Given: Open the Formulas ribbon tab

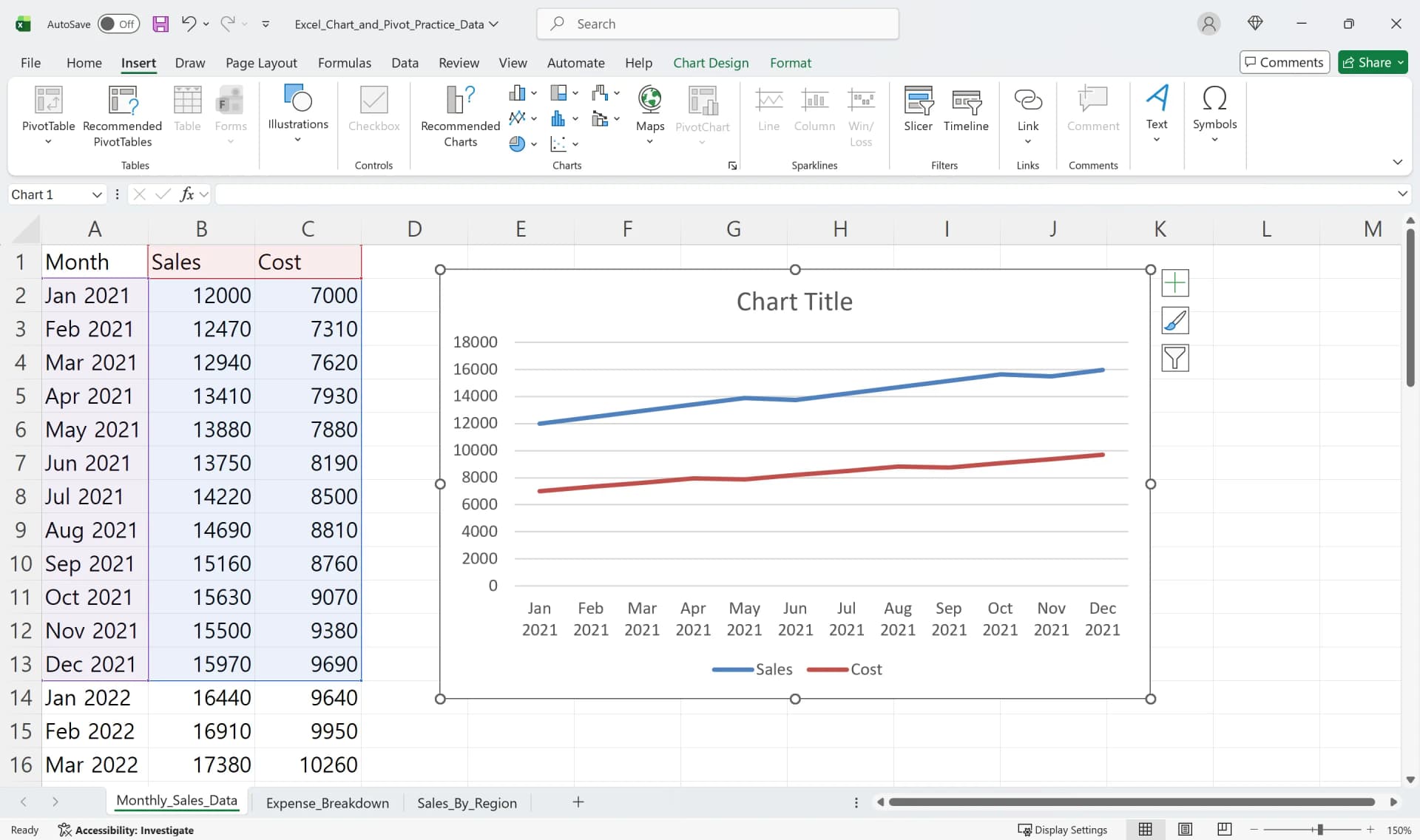Looking at the screenshot, I should 344,63.
